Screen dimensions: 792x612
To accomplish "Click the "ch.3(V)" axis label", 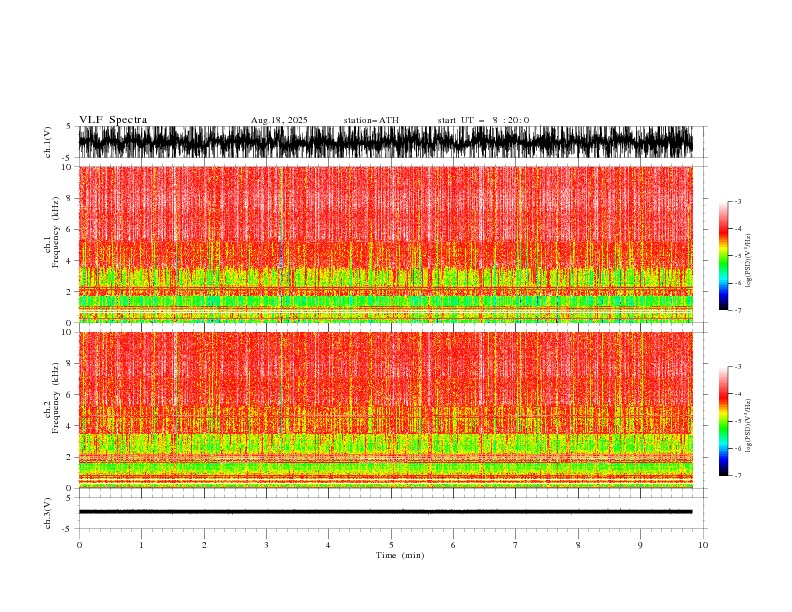I will click(48, 513).
